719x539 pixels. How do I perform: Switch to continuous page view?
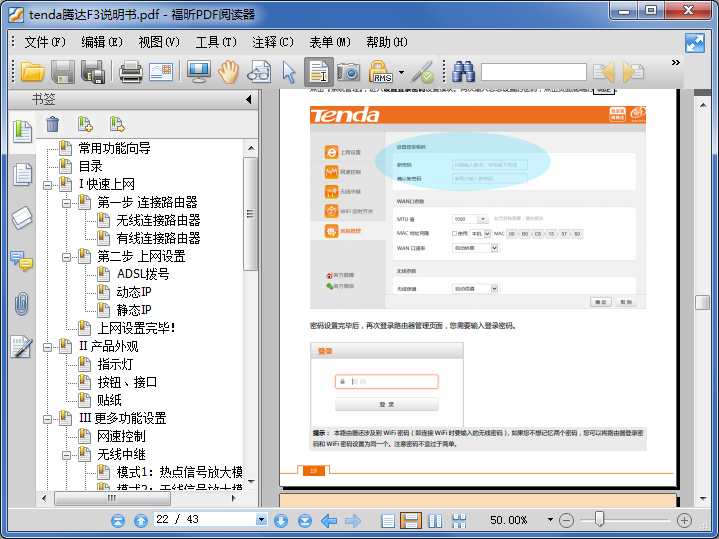(x=411, y=521)
